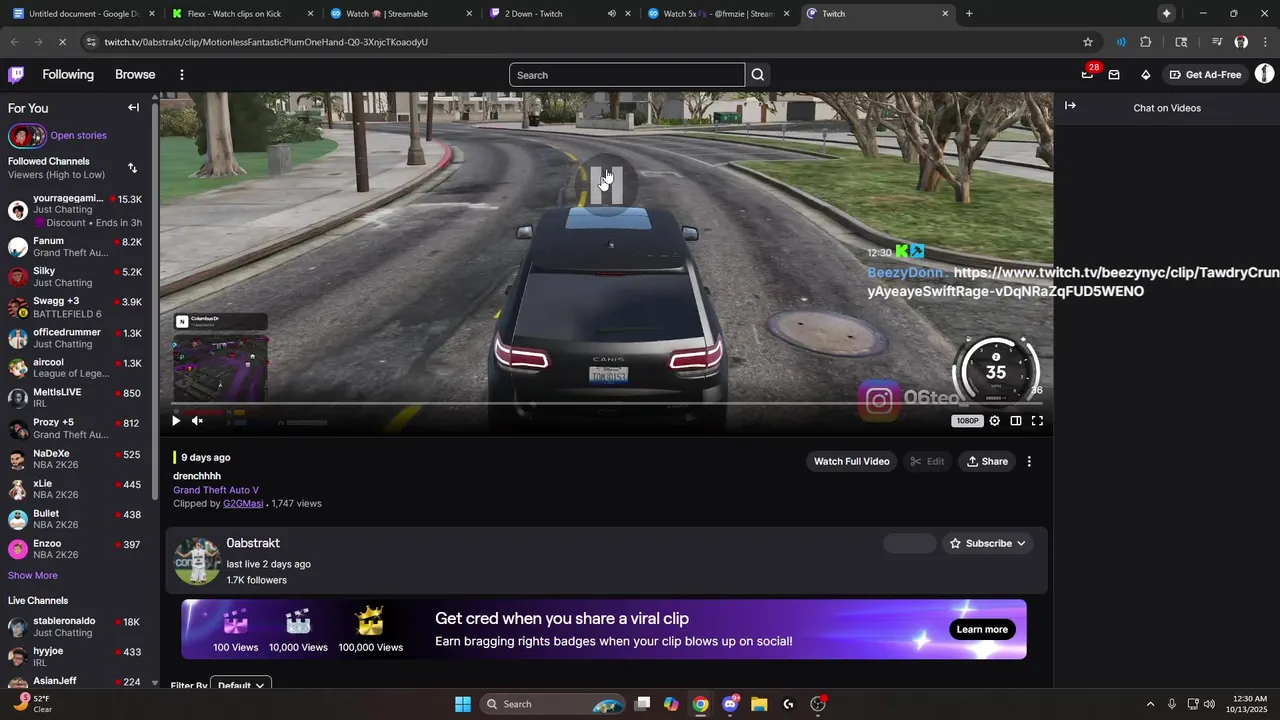
Task: Open stableronaldo live channel
Action: click(75, 627)
